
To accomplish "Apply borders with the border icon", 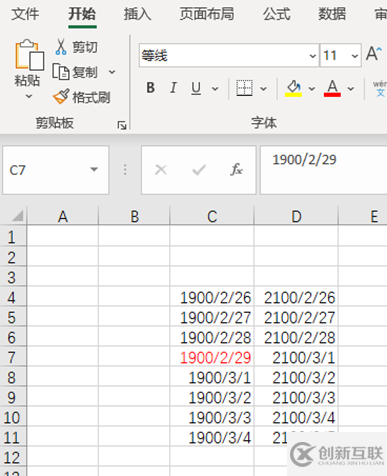I will click(244, 88).
